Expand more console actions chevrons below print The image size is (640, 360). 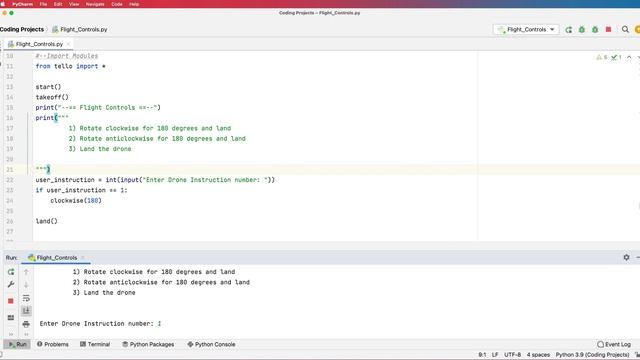pos(26,334)
